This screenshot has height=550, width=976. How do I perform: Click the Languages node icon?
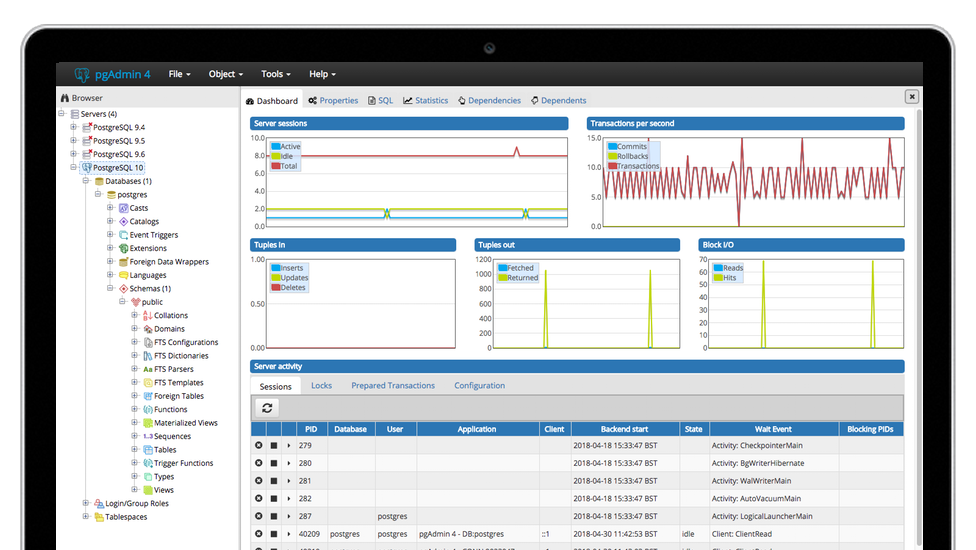coord(123,275)
